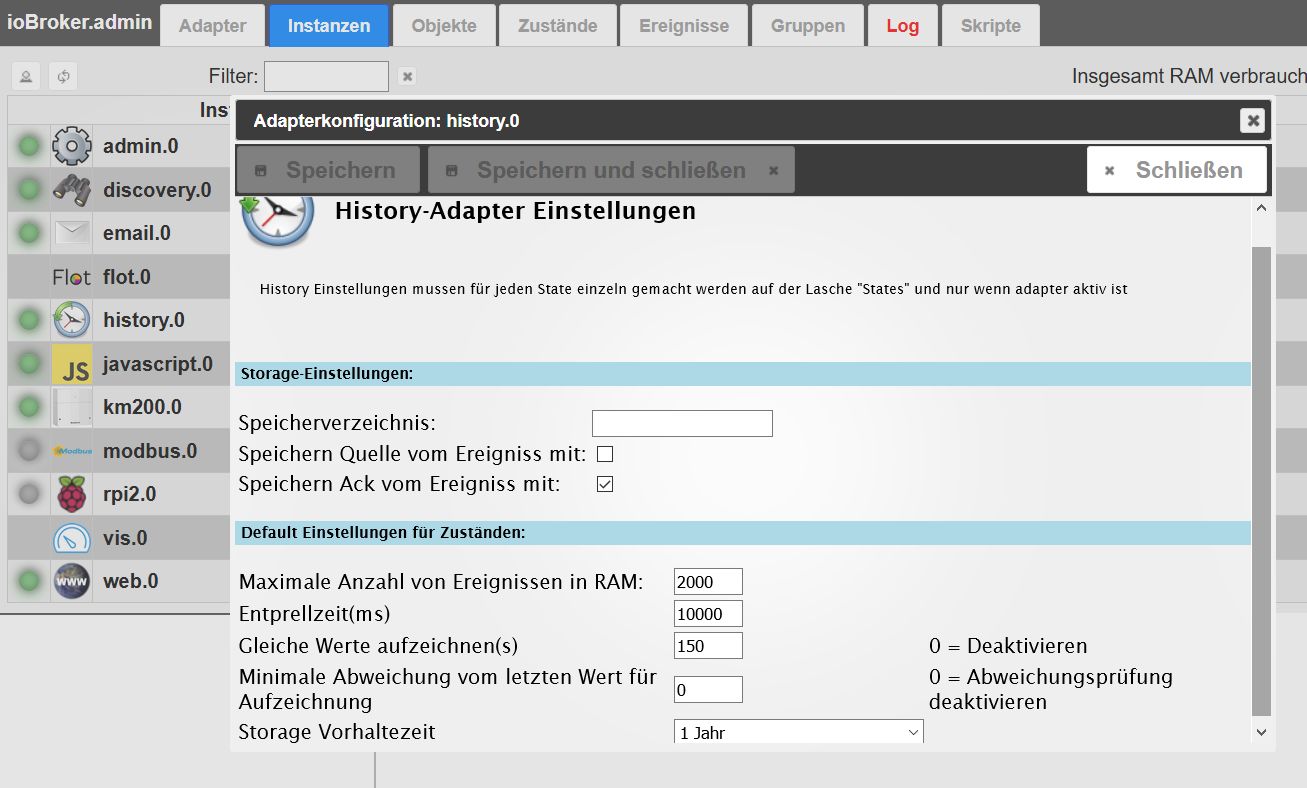Image resolution: width=1307 pixels, height=788 pixels.
Task: Click the javascript.0 JS icon
Action: pyautogui.click(x=71, y=364)
